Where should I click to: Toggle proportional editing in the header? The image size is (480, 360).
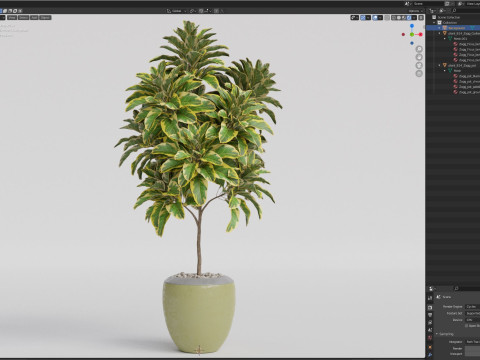click(x=216, y=11)
